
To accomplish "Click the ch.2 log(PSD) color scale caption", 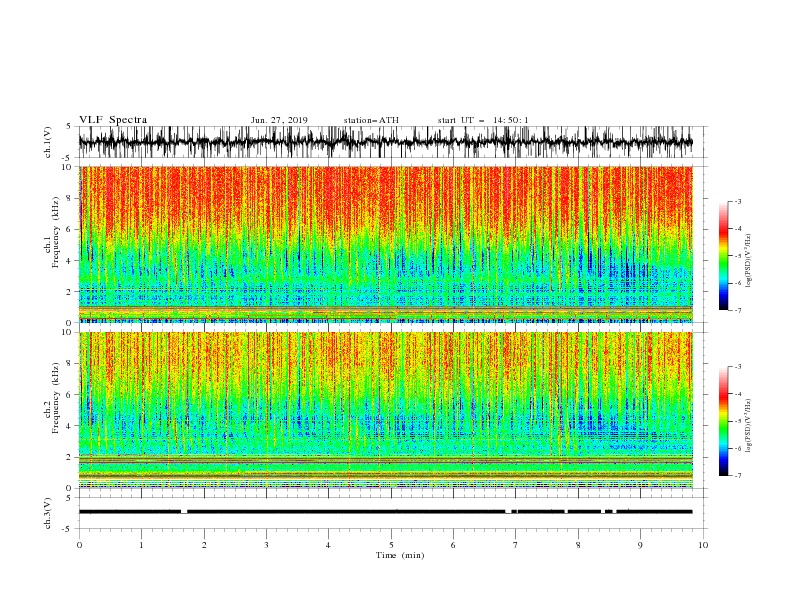I will click(748, 426).
